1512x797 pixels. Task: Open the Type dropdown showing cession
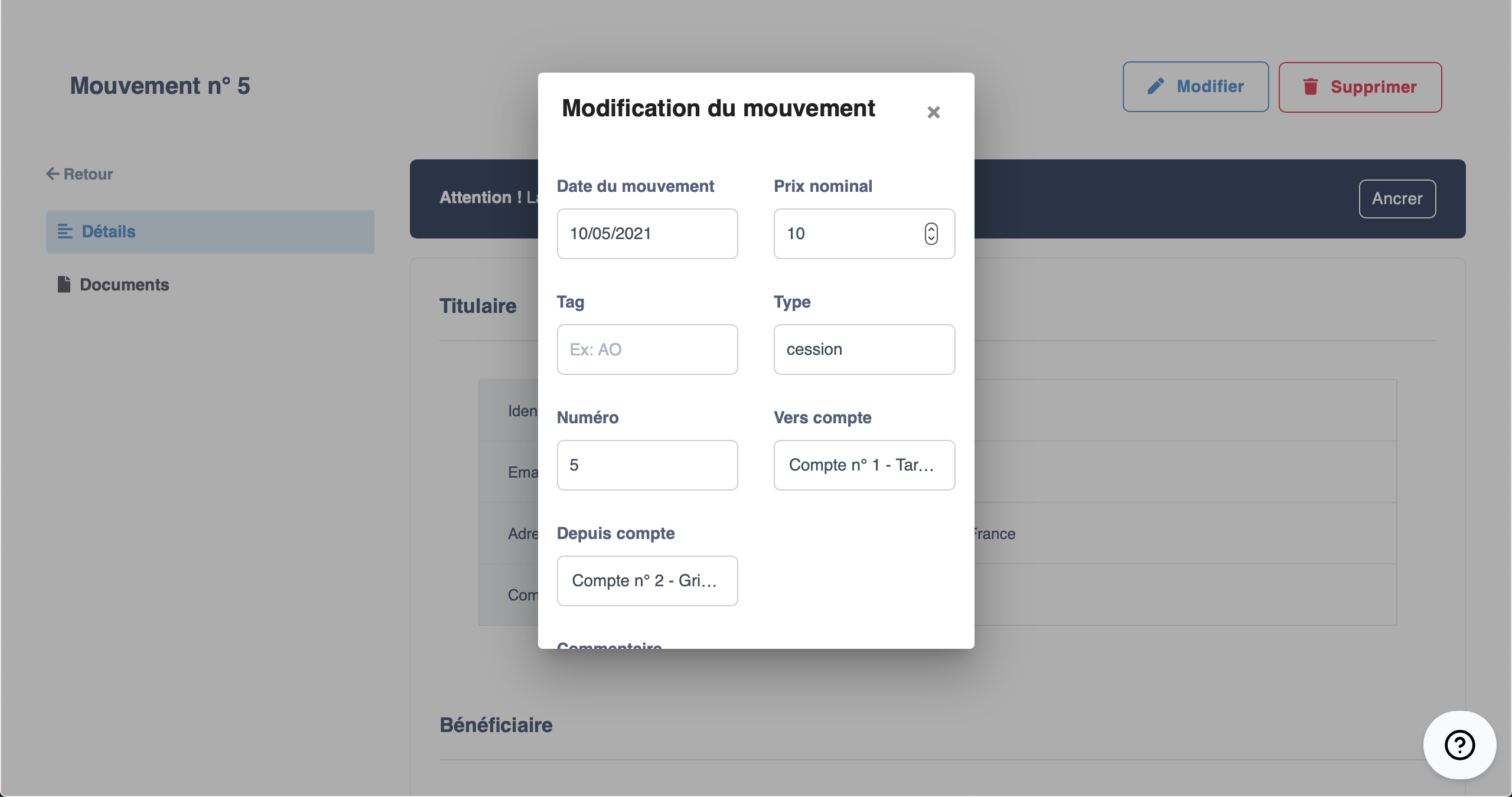[x=863, y=349]
